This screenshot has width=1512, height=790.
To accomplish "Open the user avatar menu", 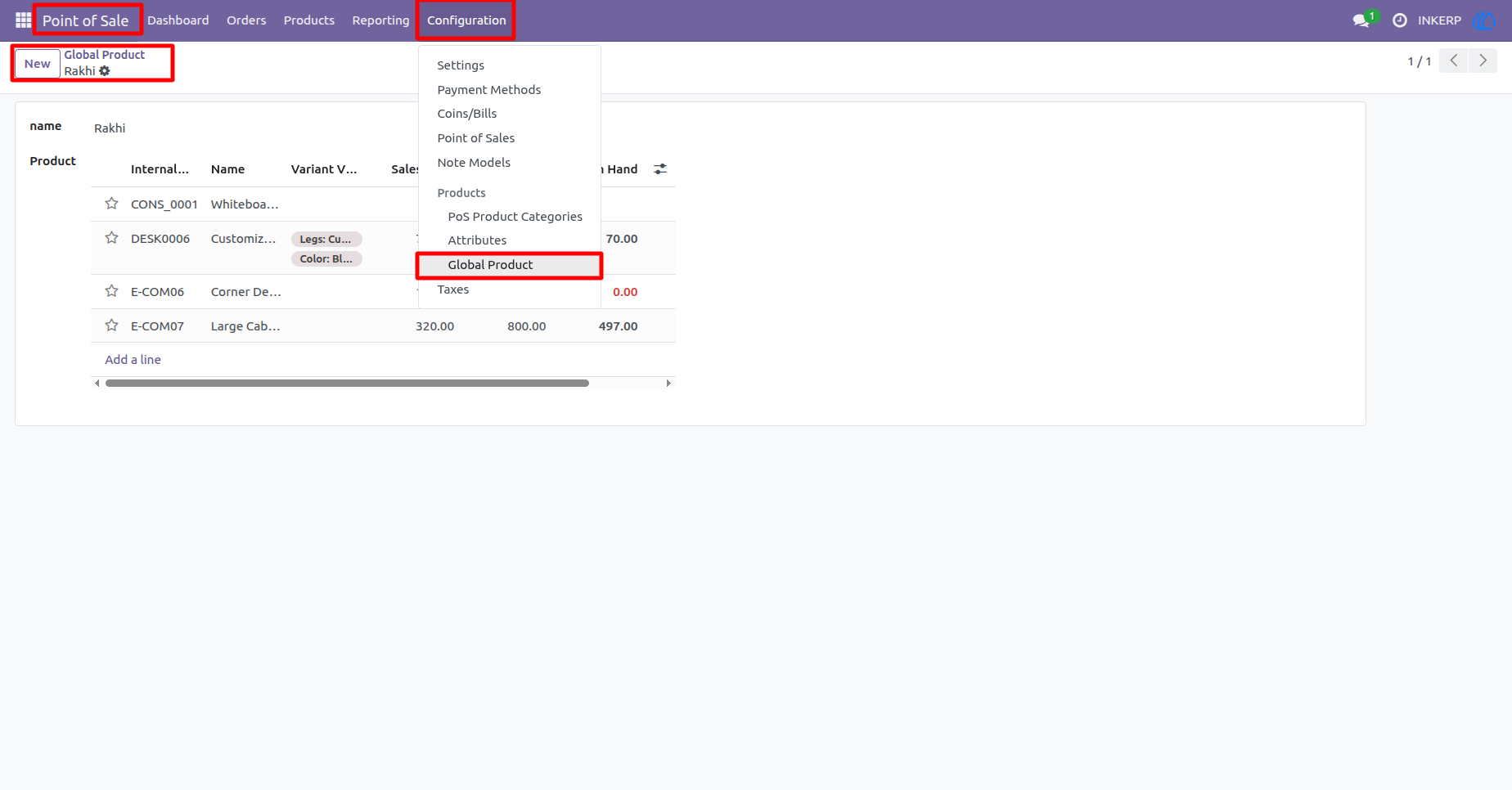I will coord(1483,20).
